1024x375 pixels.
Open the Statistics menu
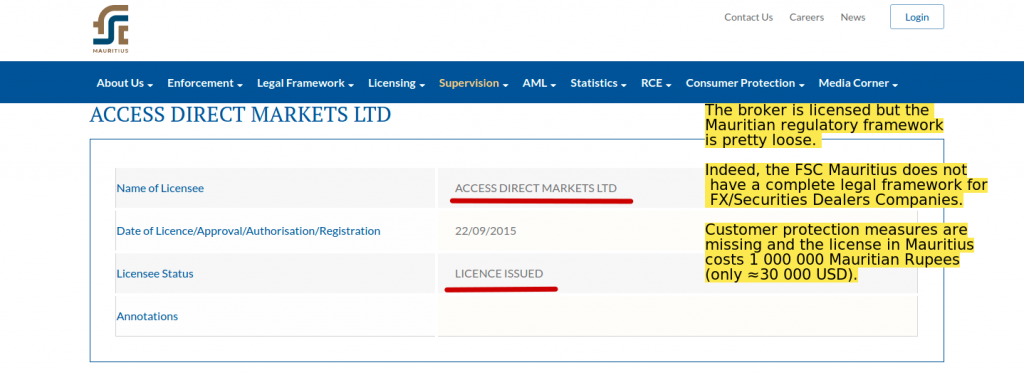pyautogui.click(x=598, y=83)
